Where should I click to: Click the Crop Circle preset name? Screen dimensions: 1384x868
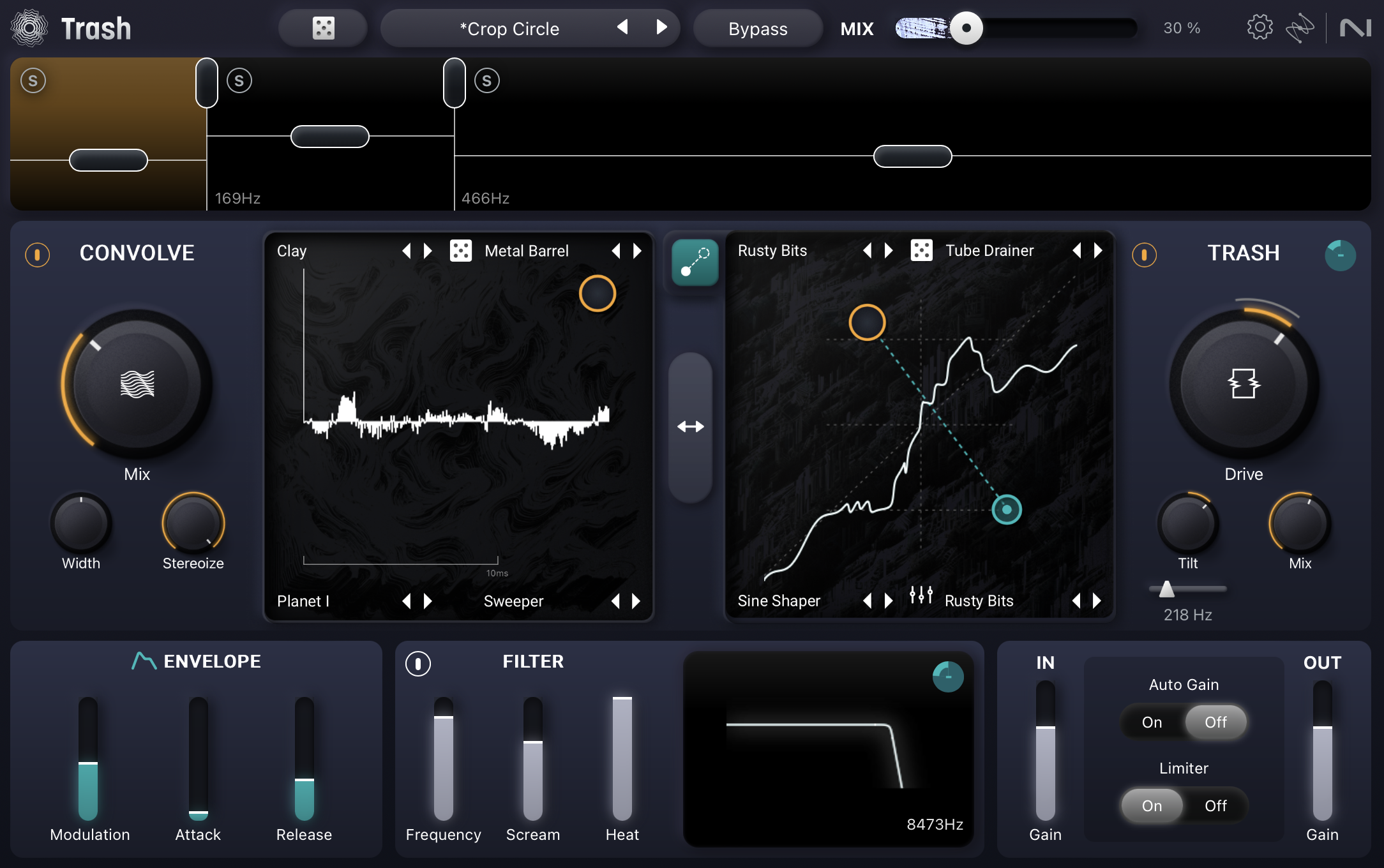click(509, 29)
